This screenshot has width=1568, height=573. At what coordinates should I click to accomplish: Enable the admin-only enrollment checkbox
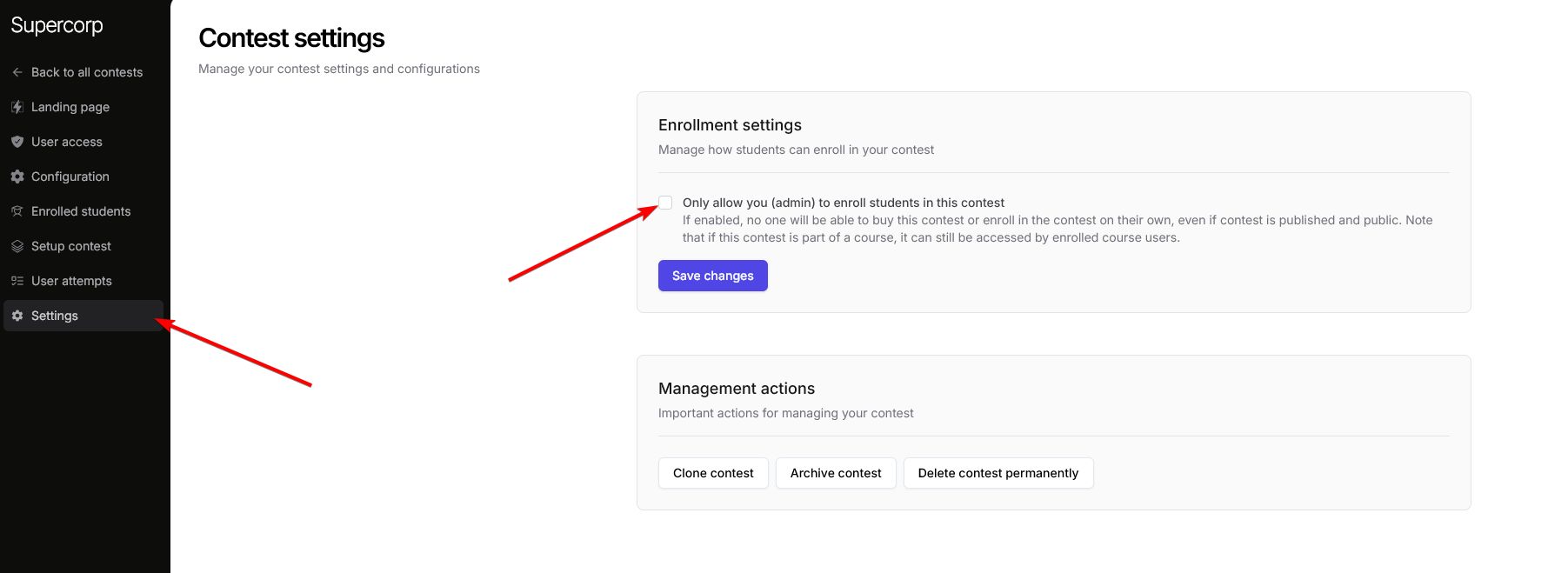coord(665,203)
